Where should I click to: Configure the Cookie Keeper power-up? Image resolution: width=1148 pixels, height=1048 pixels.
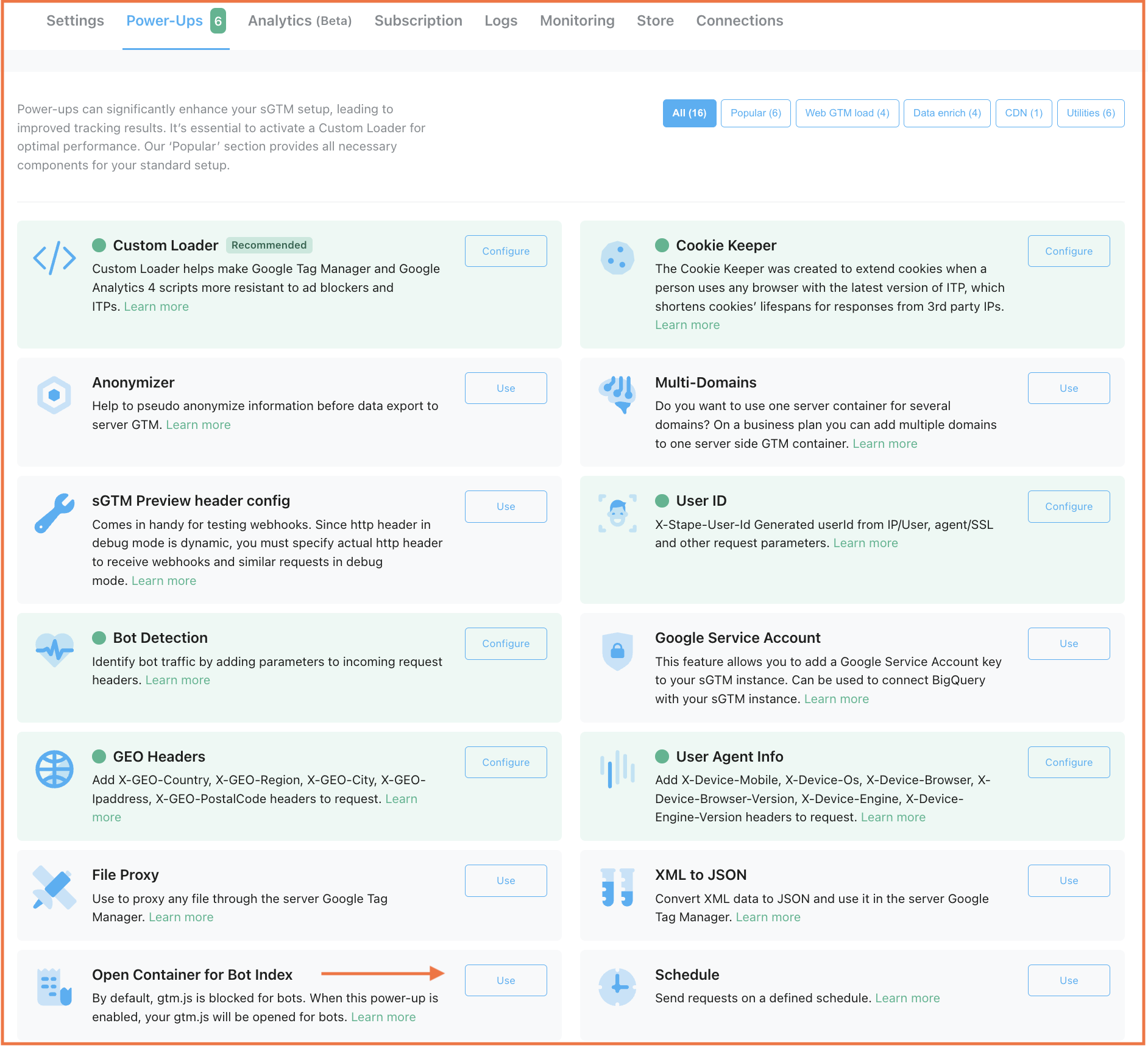click(1069, 251)
